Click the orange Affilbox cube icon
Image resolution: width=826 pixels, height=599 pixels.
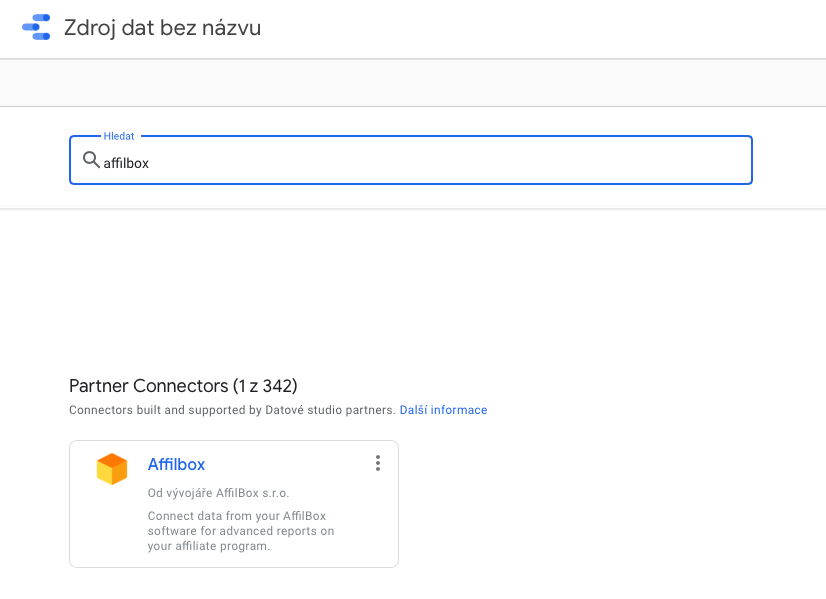(112, 468)
